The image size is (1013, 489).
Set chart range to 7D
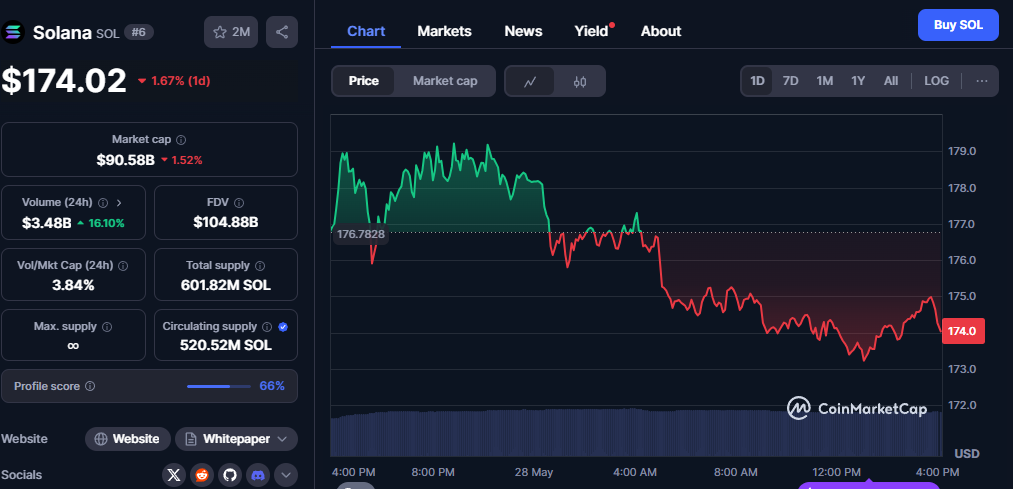click(x=791, y=81)
